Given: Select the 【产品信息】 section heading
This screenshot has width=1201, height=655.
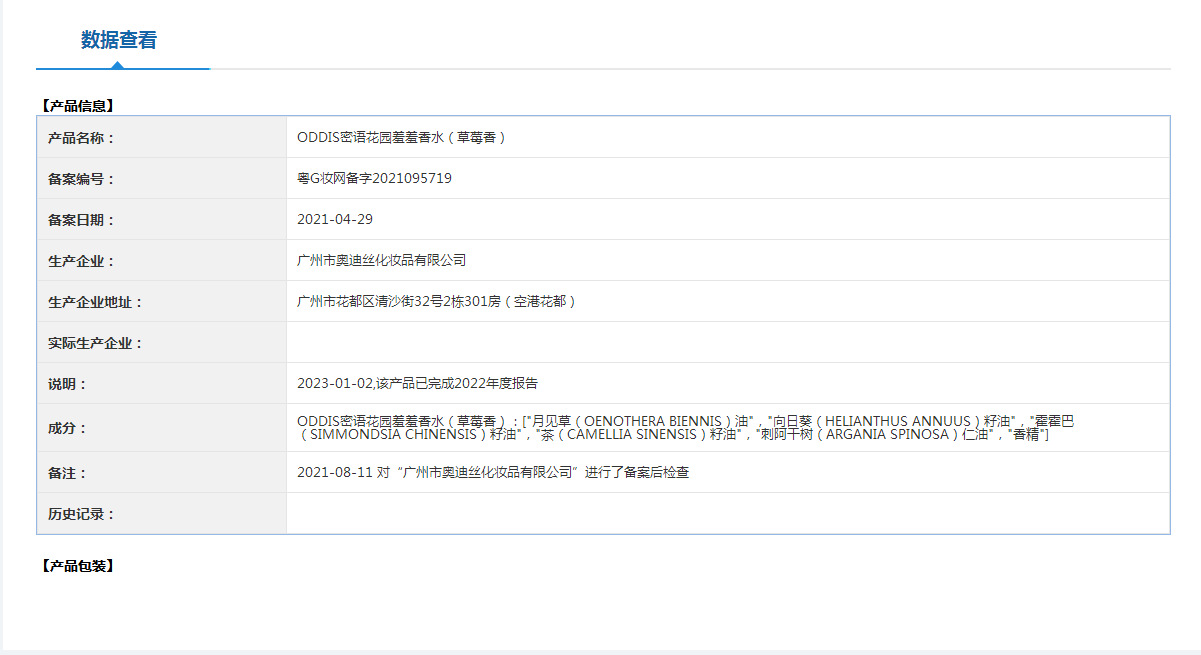Looking at the screenshot, I should pyautogui.click(x=77, y=105).
